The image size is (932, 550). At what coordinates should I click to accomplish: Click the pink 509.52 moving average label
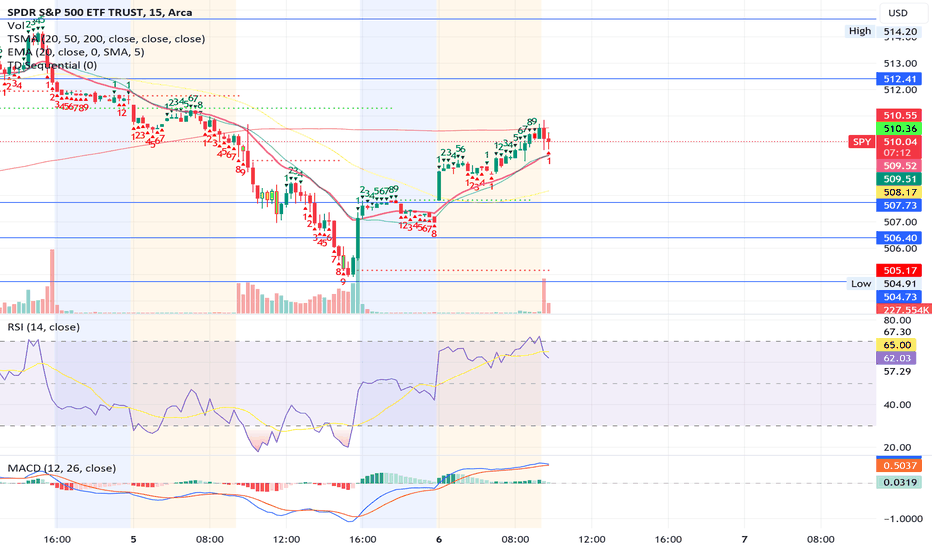pyautogui.click(x=899, y=166)
